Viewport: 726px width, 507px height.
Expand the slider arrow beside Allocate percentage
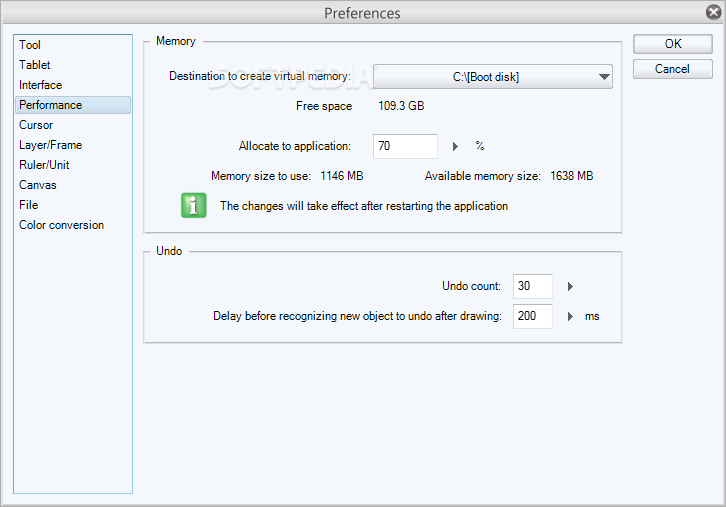click(x=455, y=146)
